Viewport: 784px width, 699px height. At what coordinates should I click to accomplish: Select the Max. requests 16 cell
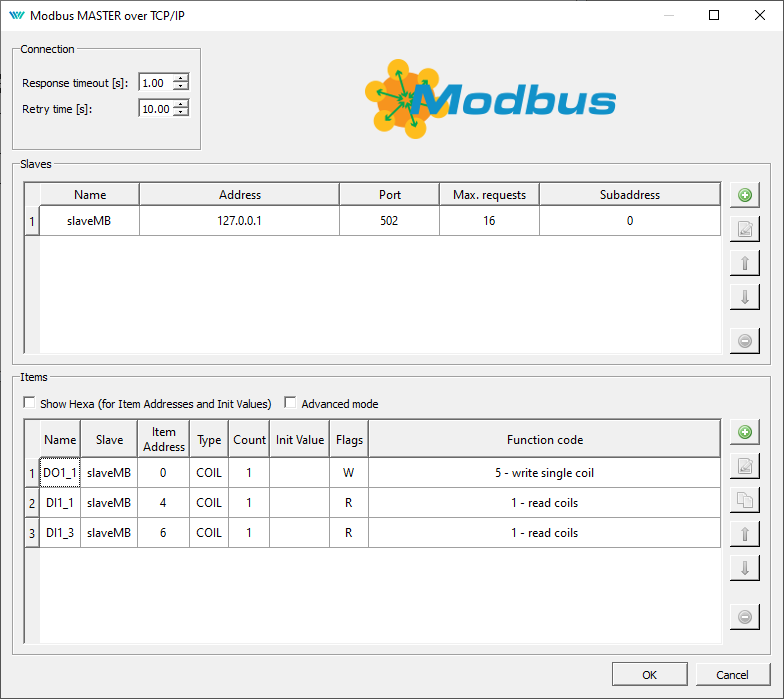pos(490,220)
